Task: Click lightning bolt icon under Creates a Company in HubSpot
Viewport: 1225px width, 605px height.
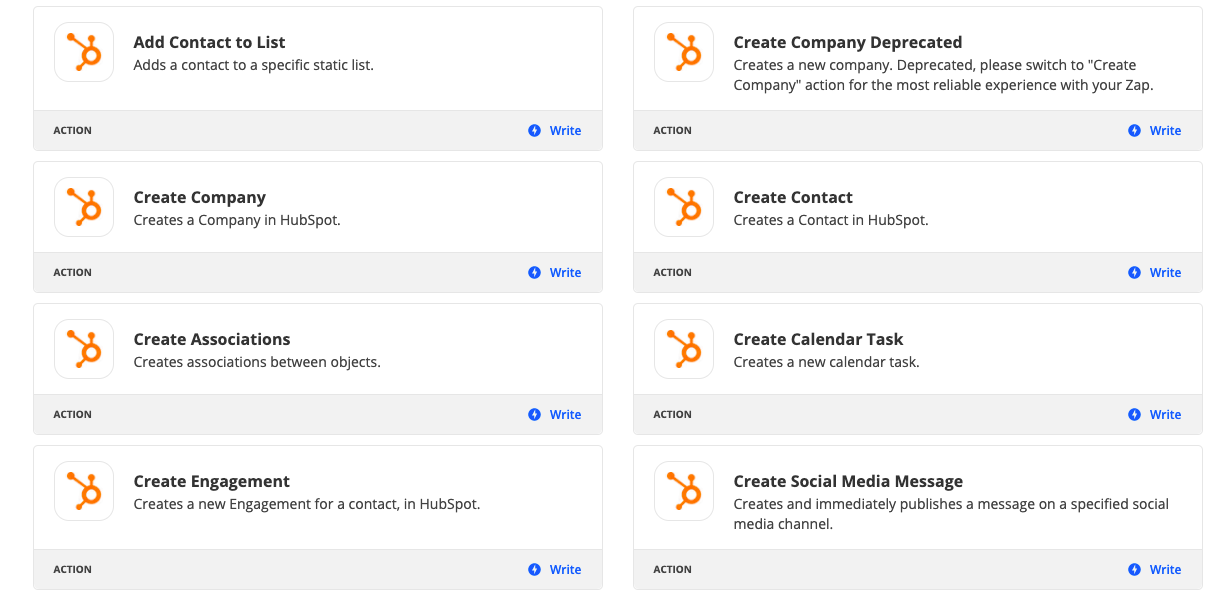Action: pyautogui.click(x=534, y=273)
